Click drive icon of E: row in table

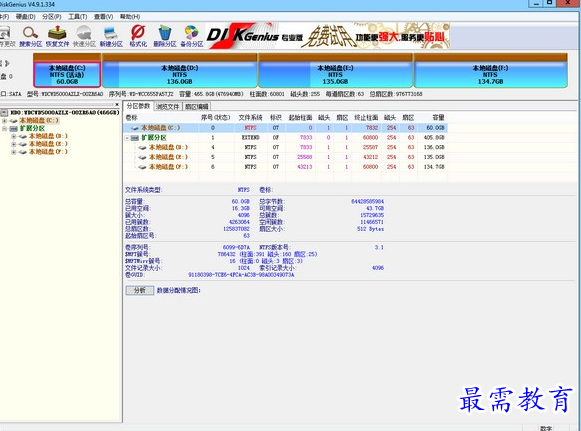(142, 157)
